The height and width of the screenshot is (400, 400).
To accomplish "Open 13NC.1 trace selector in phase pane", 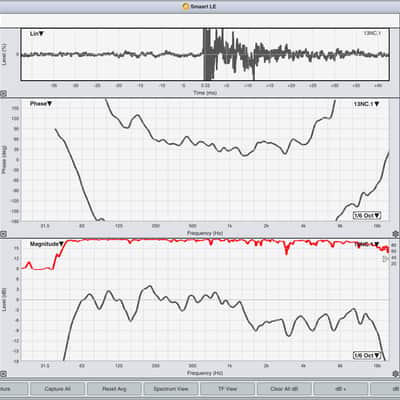I will (x=366, y=104).
